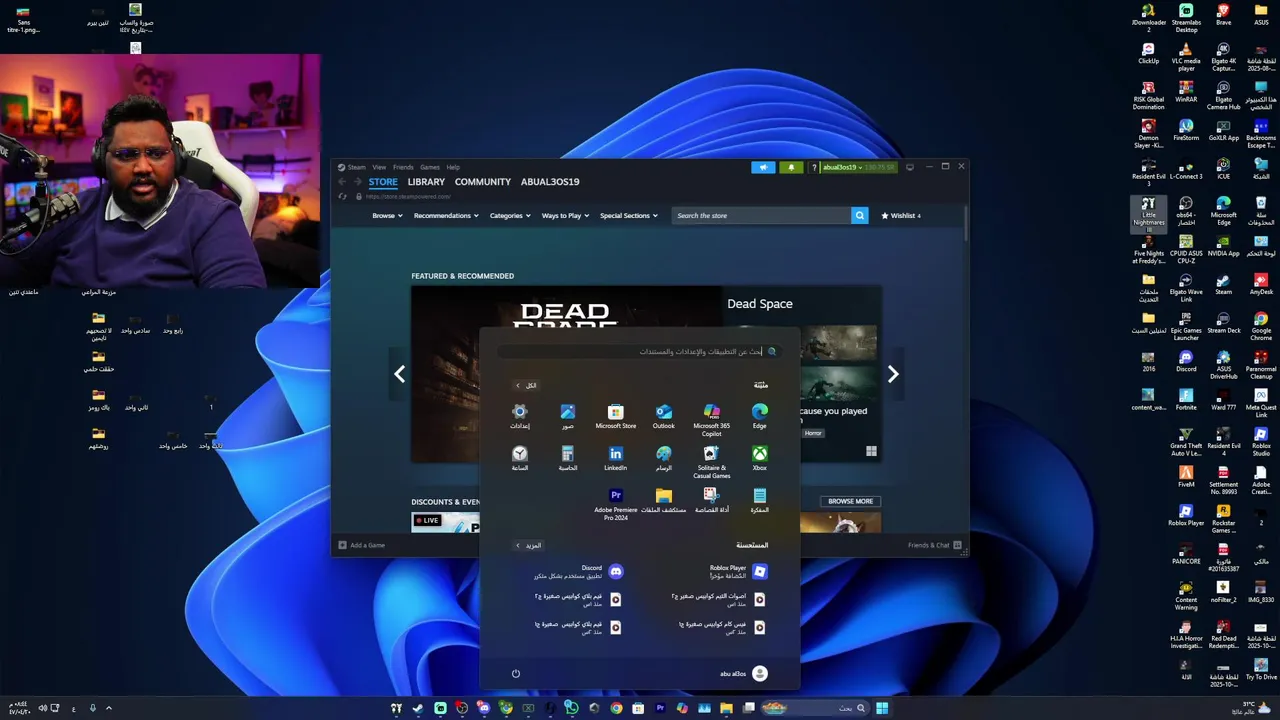Open abu al3os user account in Start menu

[744, 673]
